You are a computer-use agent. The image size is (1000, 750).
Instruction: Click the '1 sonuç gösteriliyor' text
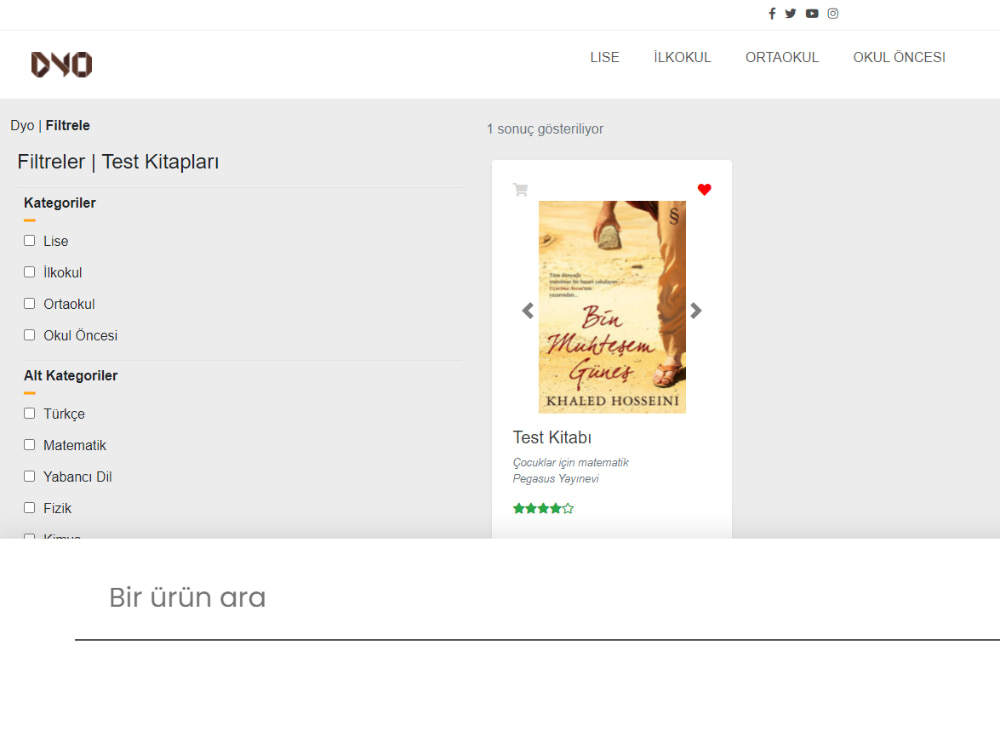[545, 129]
